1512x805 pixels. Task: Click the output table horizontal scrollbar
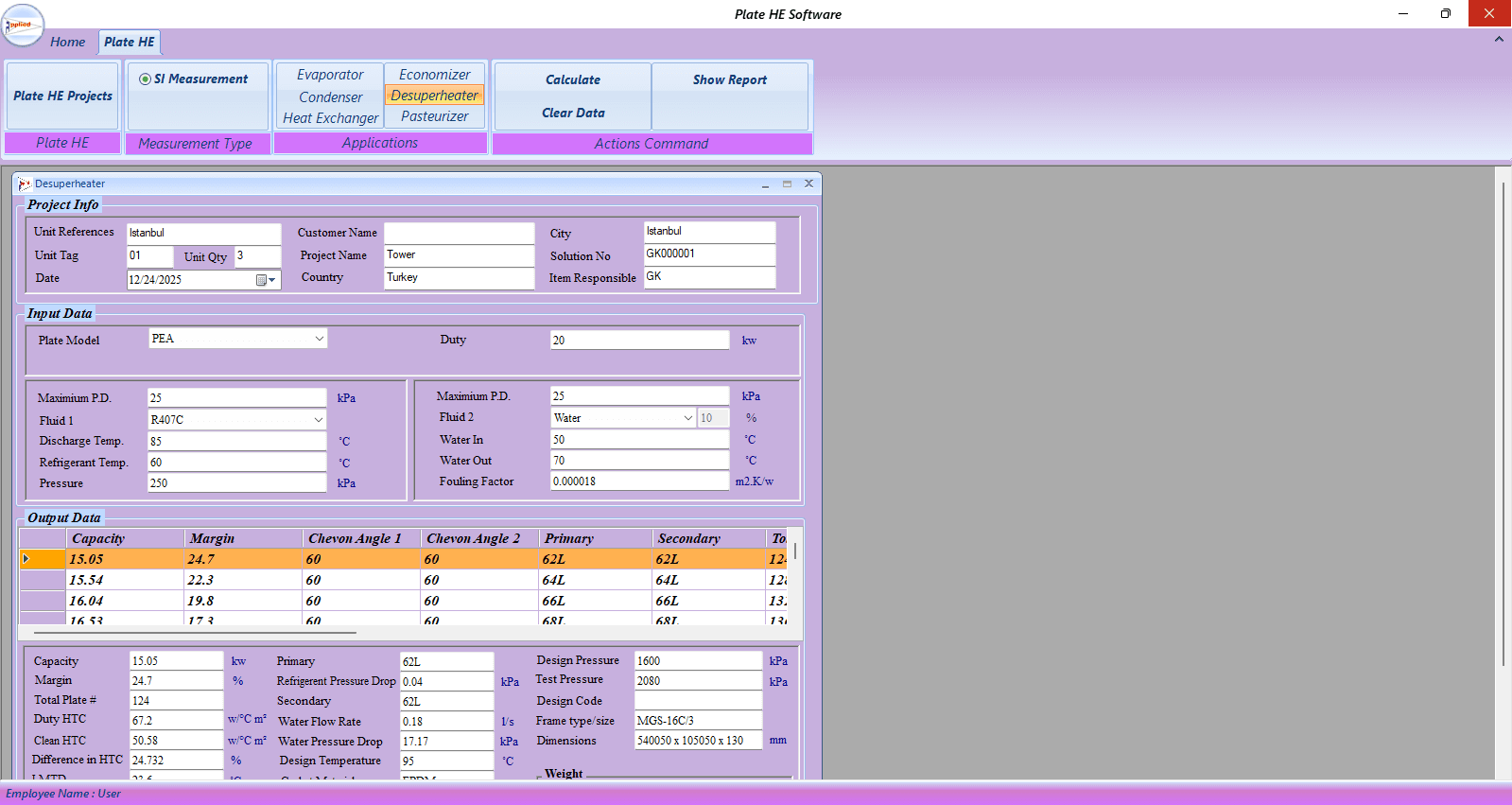[x=195, y=632]
